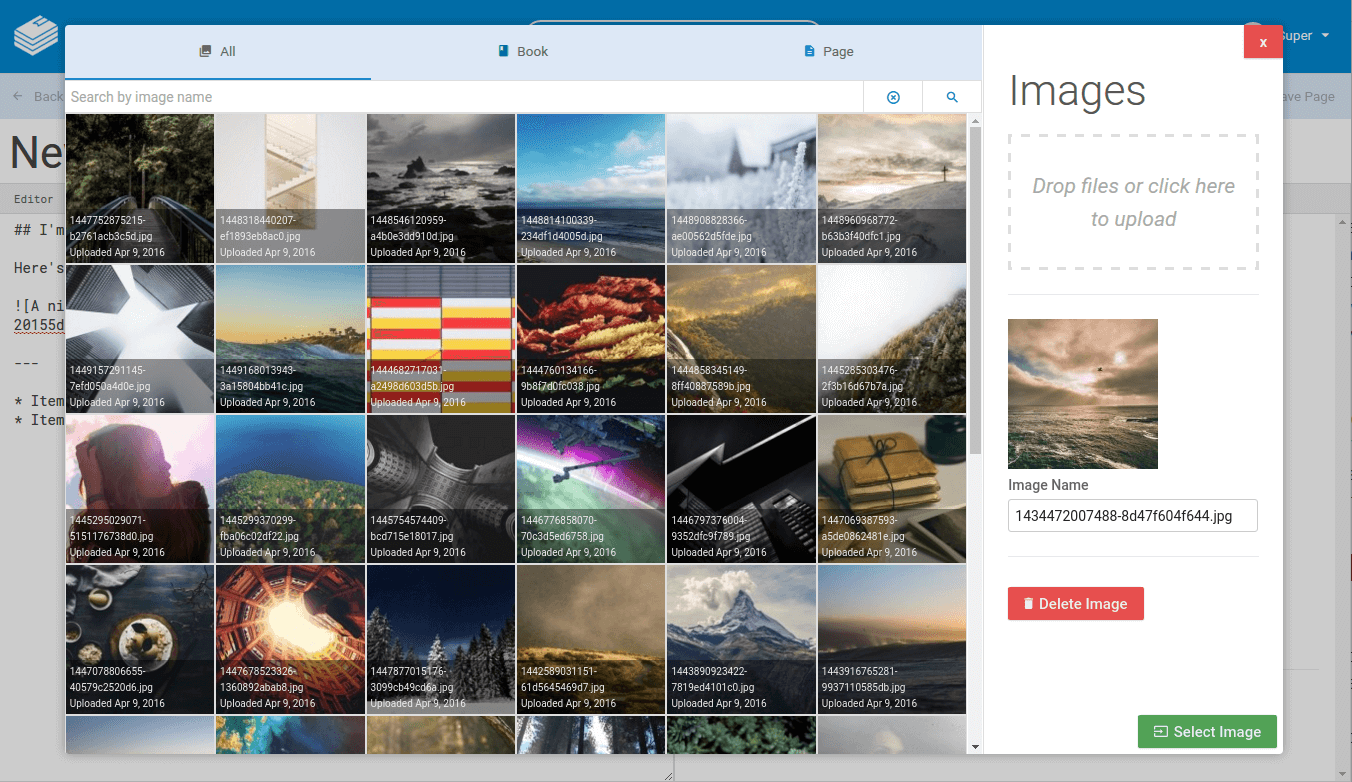Select foggy field image 1442589031151
Viewport: 1352px width, 782px height.
tap(591, 639)
